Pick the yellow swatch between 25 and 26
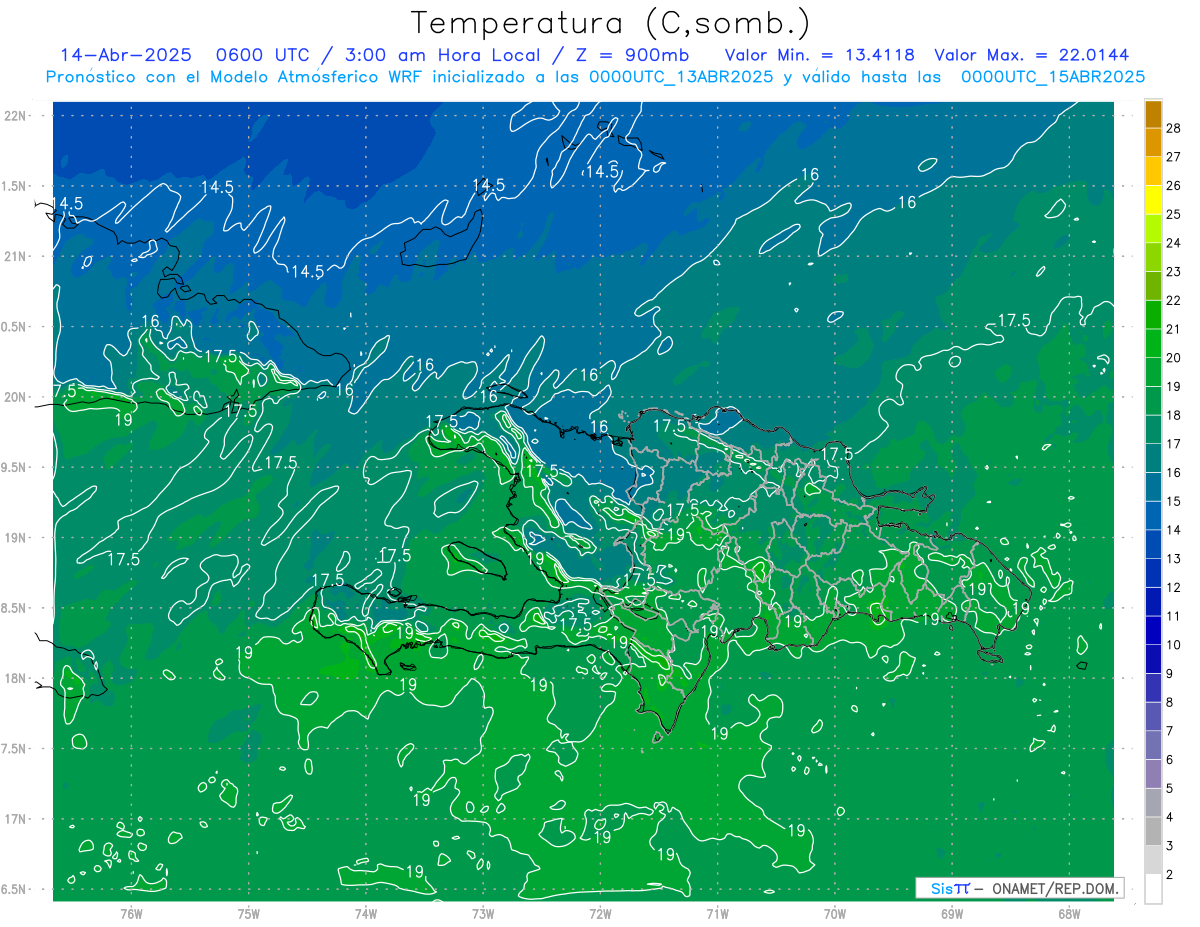 click(x=1153, y=200)
